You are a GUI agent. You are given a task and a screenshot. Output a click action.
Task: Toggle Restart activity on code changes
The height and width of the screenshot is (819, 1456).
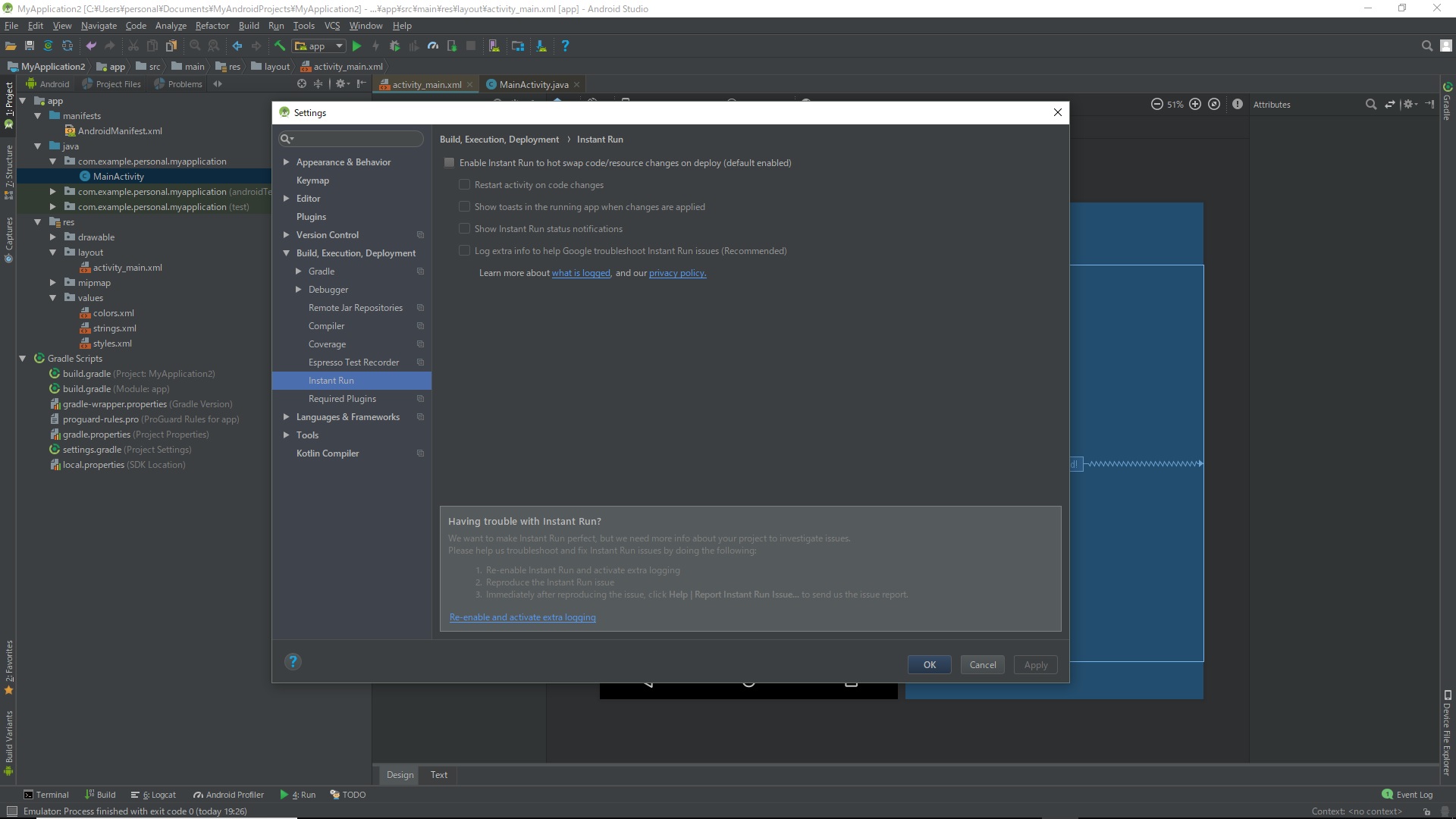465,185
